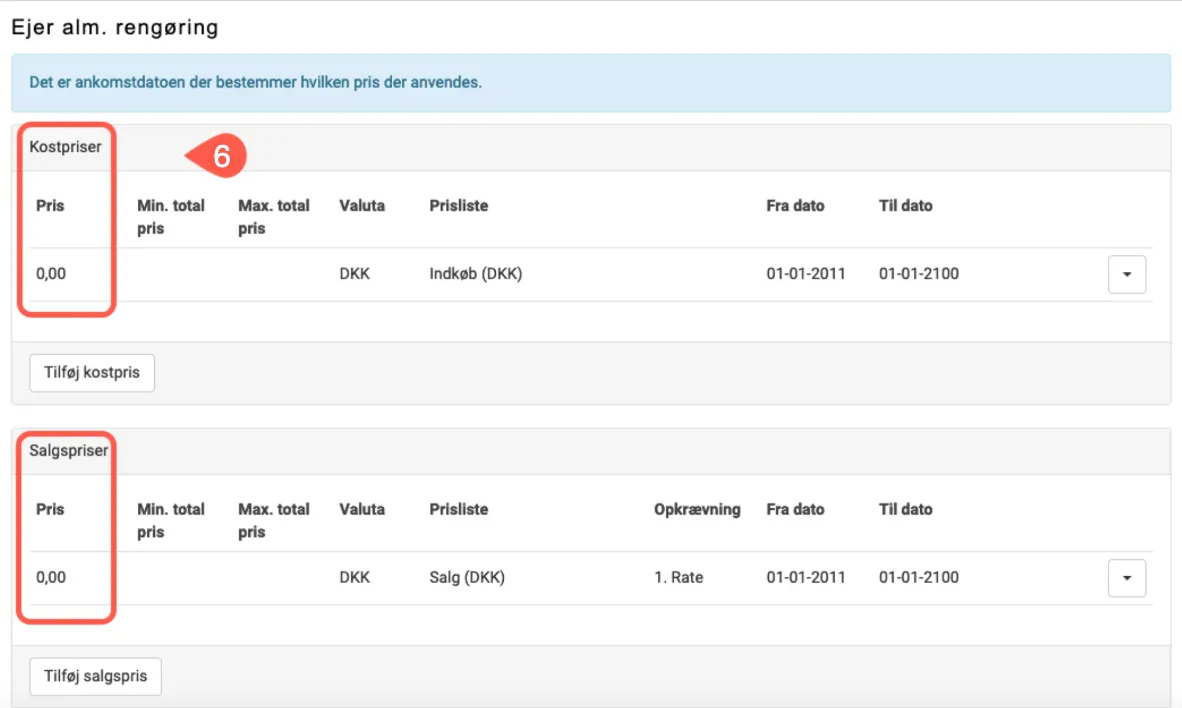The image size is (1182, 708).
Task: Click the Salgspriser section heading
Action: [x=69, y=451]
